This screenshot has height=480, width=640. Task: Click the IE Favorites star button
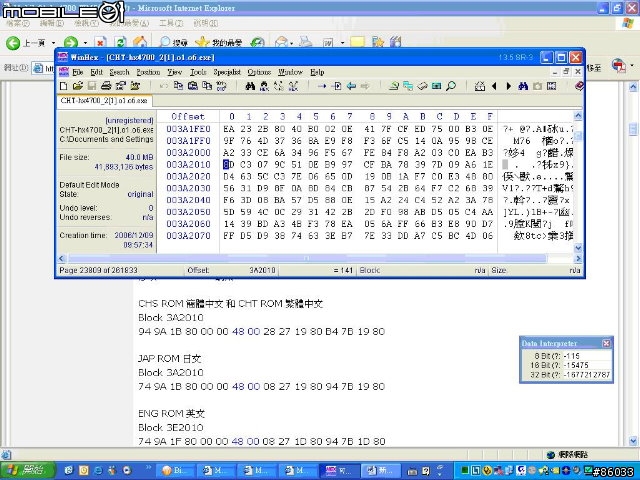click(219, 42)
